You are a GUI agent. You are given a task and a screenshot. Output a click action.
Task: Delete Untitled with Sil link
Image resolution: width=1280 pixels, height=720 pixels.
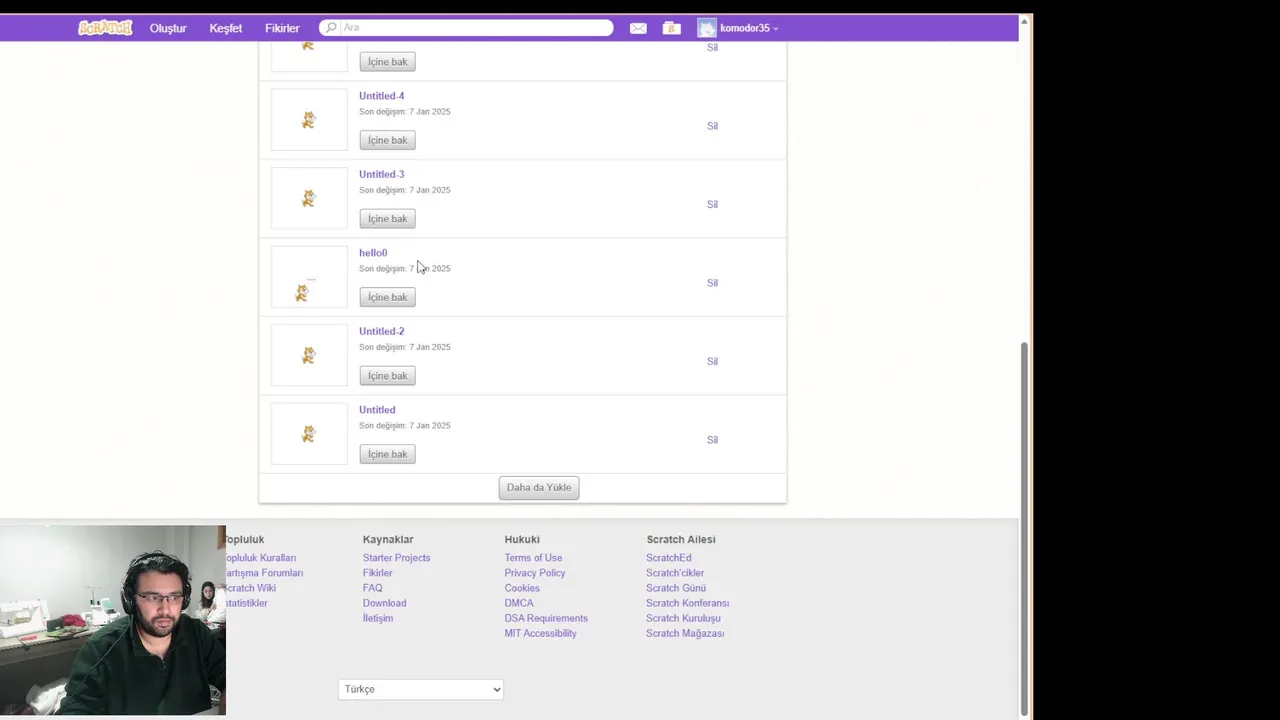pos(712,440)
